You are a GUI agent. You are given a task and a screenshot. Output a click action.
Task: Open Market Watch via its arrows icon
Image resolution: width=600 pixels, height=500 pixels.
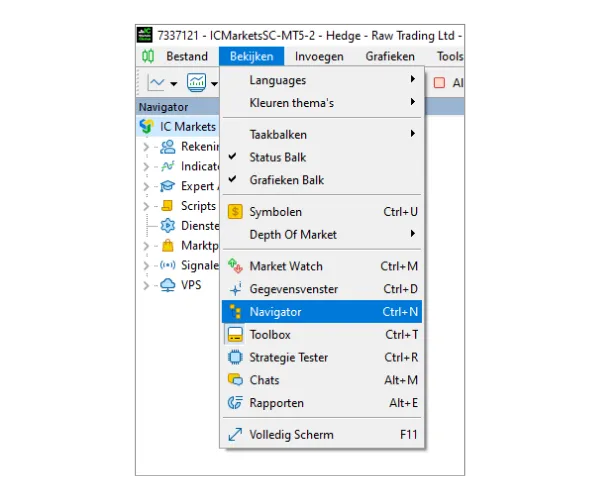click(235, 266)
